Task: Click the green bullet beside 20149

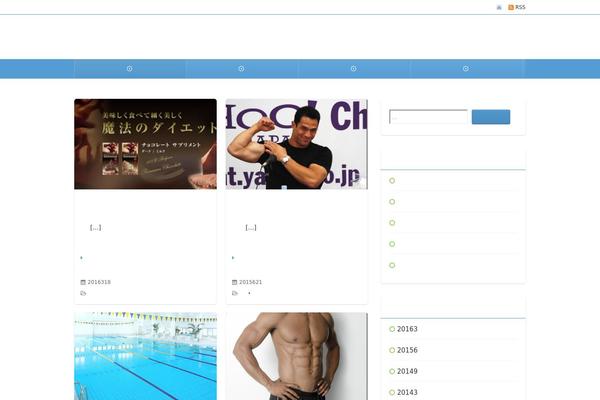Action: point(392,371)
